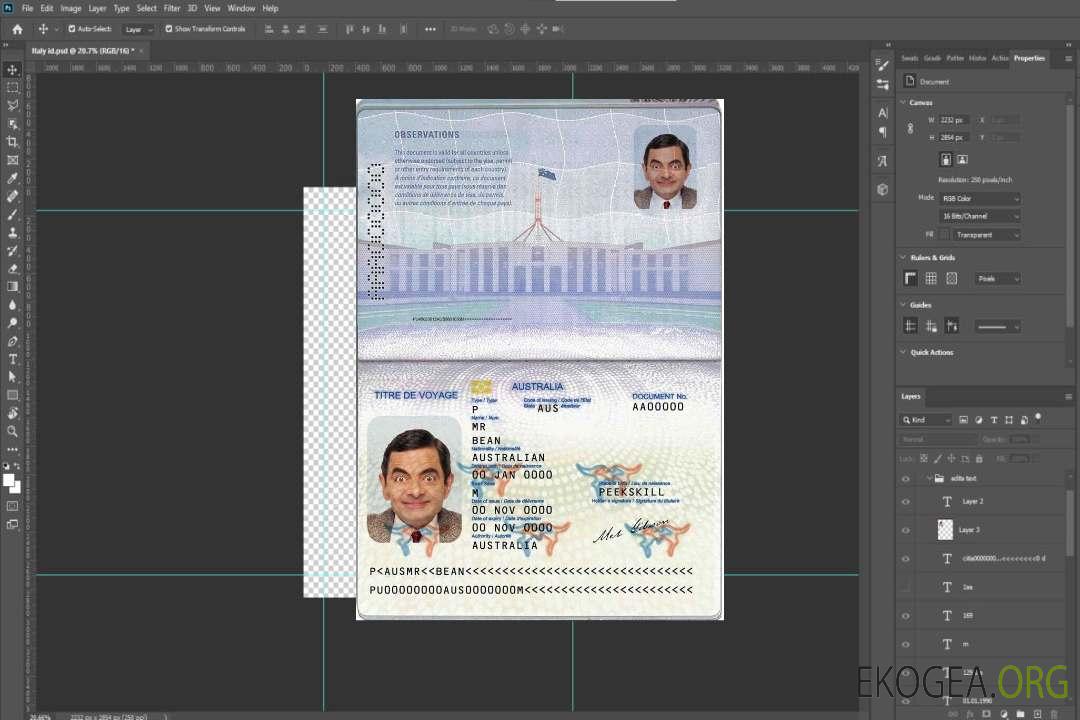
Task: Expand the Quick Actions section
Action: click(x=903, y=353)
